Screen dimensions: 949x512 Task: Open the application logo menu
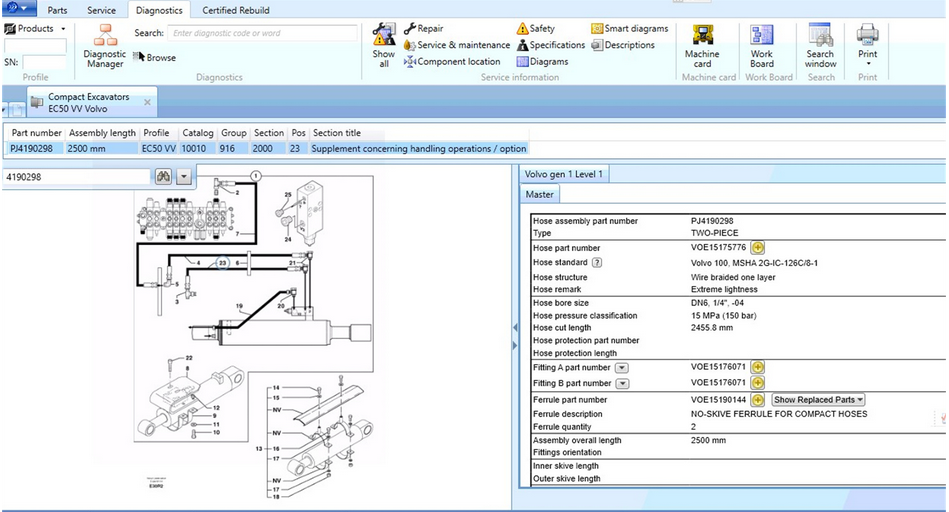tap(18, 8)
